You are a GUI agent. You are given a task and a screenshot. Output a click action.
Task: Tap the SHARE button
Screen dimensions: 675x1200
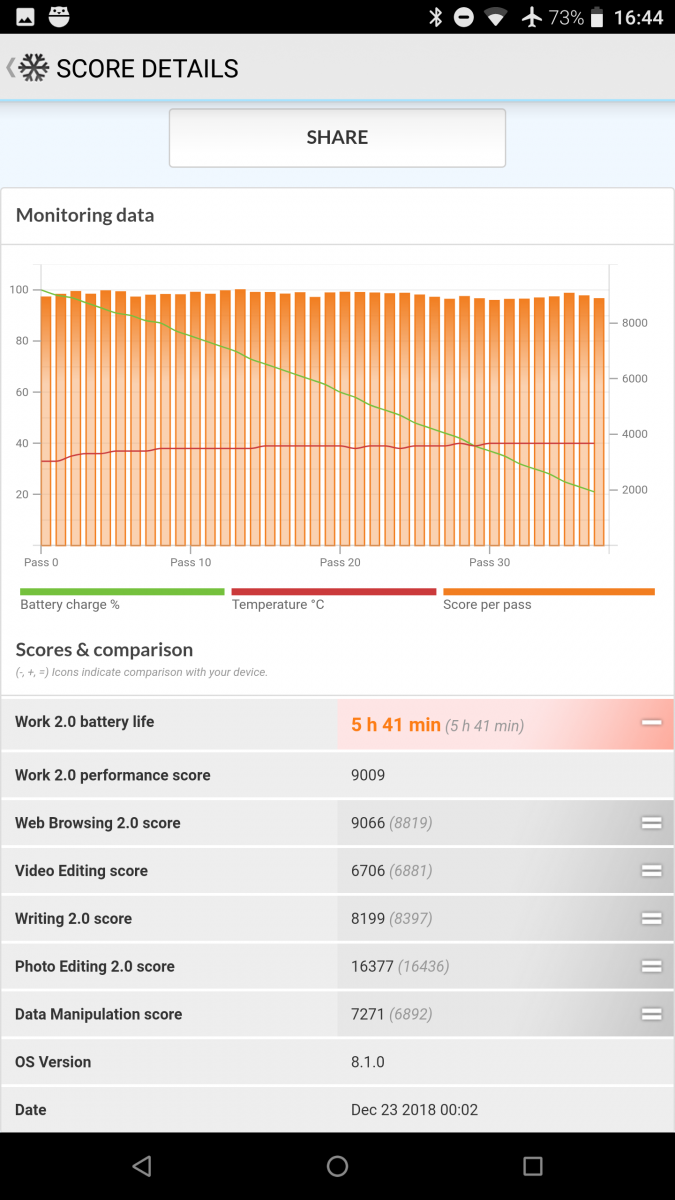tap(337, 138)
